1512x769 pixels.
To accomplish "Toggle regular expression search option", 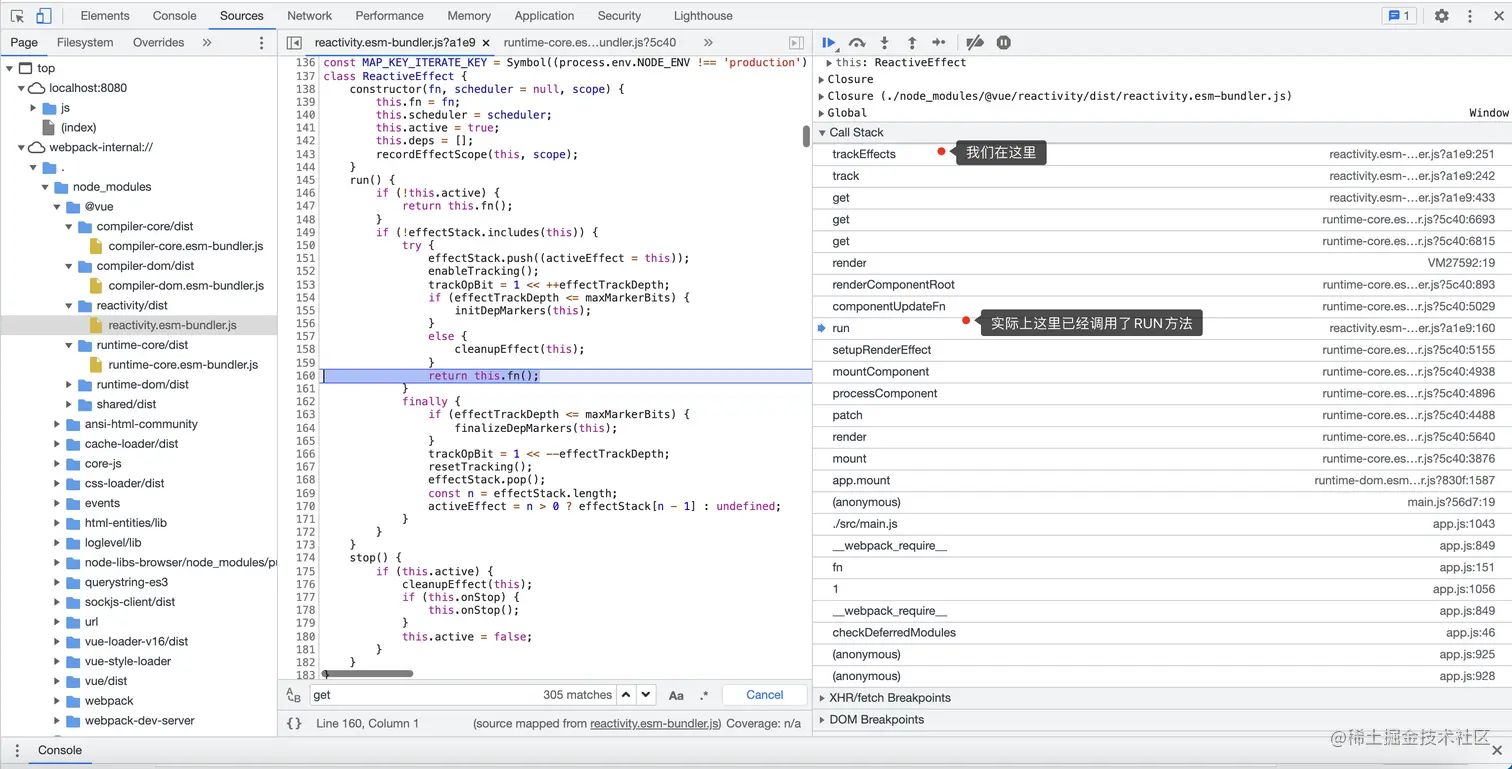I will click(x=704, y=695).
